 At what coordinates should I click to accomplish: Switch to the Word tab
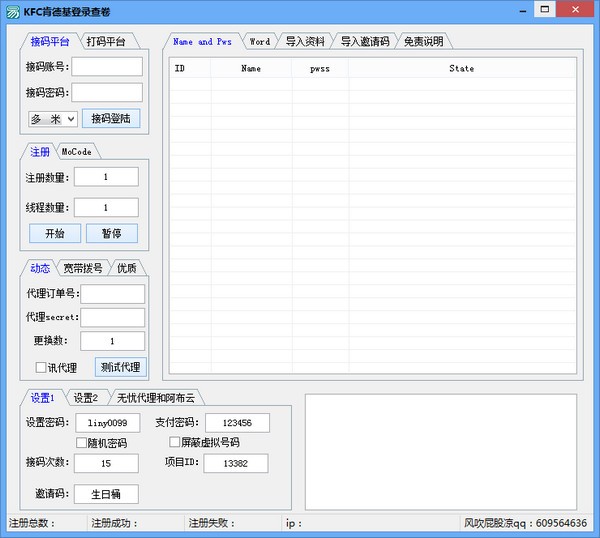pos(260,41)
